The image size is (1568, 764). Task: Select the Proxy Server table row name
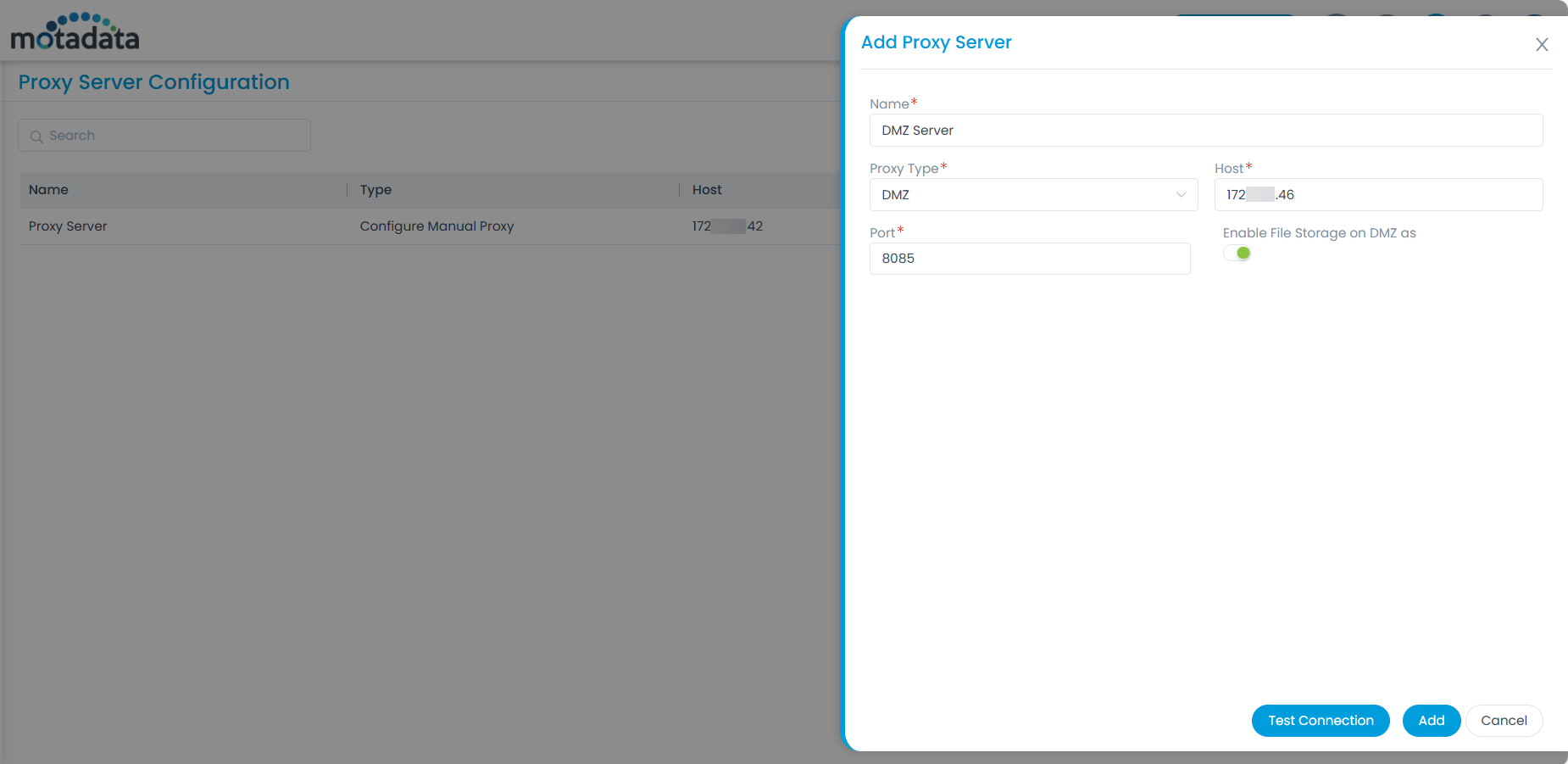(x=68, y=226)
